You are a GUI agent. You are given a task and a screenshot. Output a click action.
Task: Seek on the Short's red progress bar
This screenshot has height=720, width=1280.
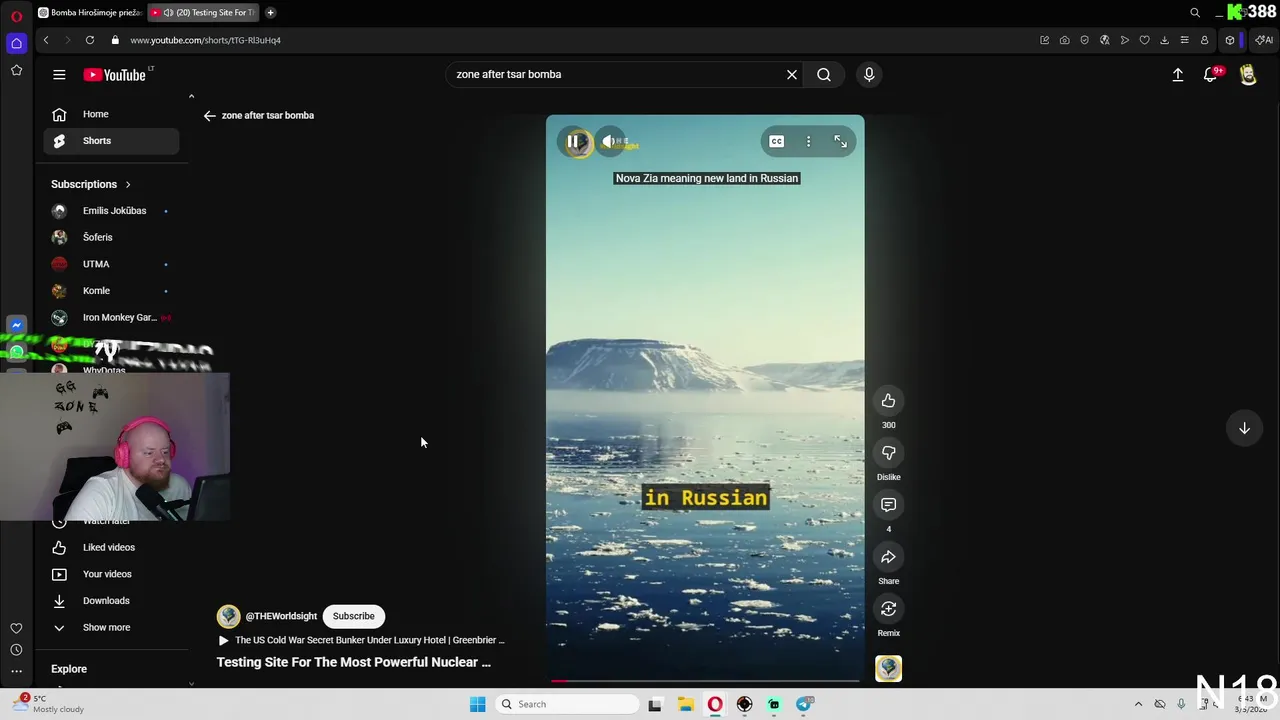click(x=705, y=681)
